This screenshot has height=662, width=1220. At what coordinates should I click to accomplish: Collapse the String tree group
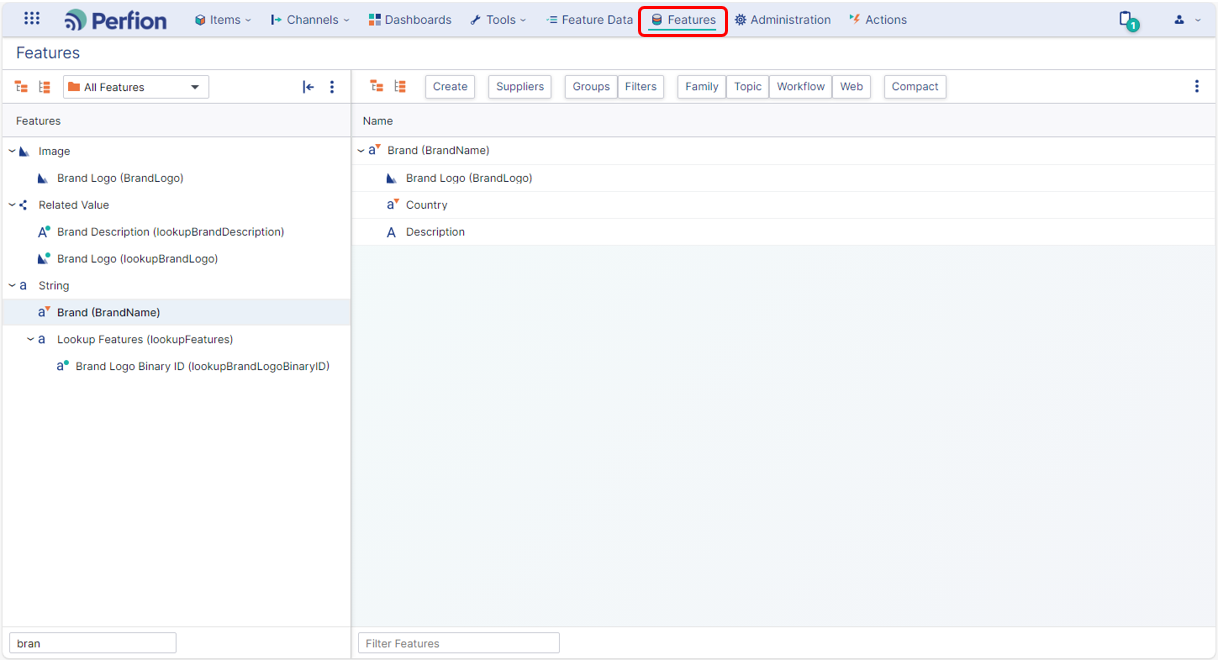12,286
